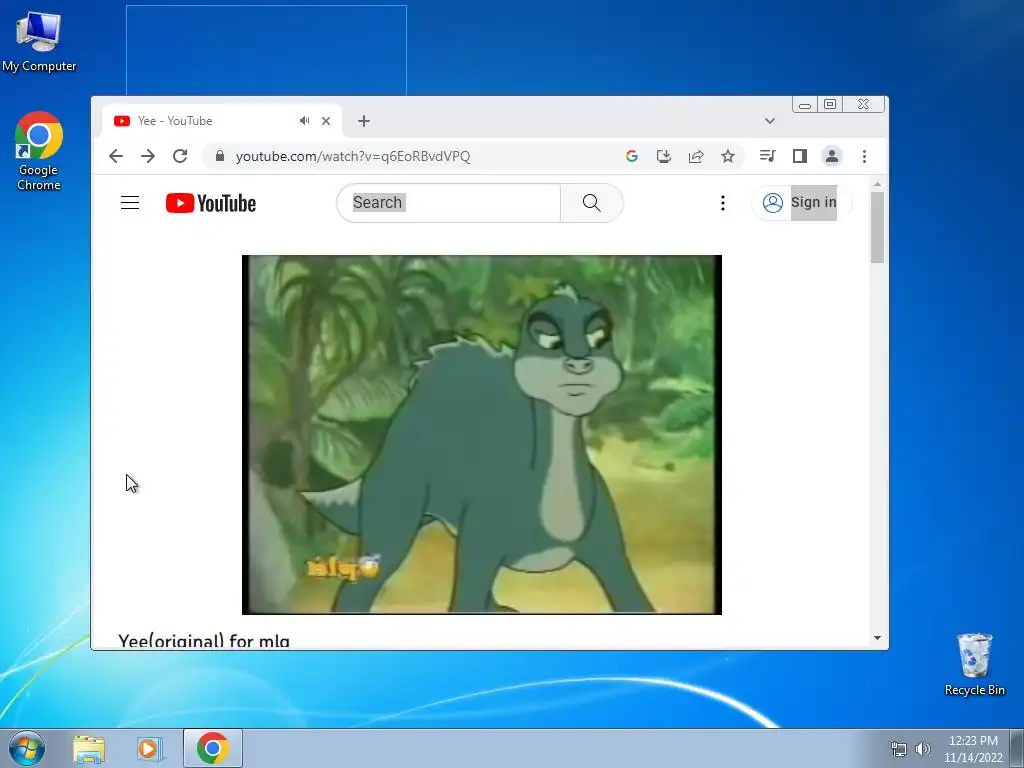This screenshot has height=768, width=1024.
Task: Restore down the Chrome window
Action: coord(830,104)
